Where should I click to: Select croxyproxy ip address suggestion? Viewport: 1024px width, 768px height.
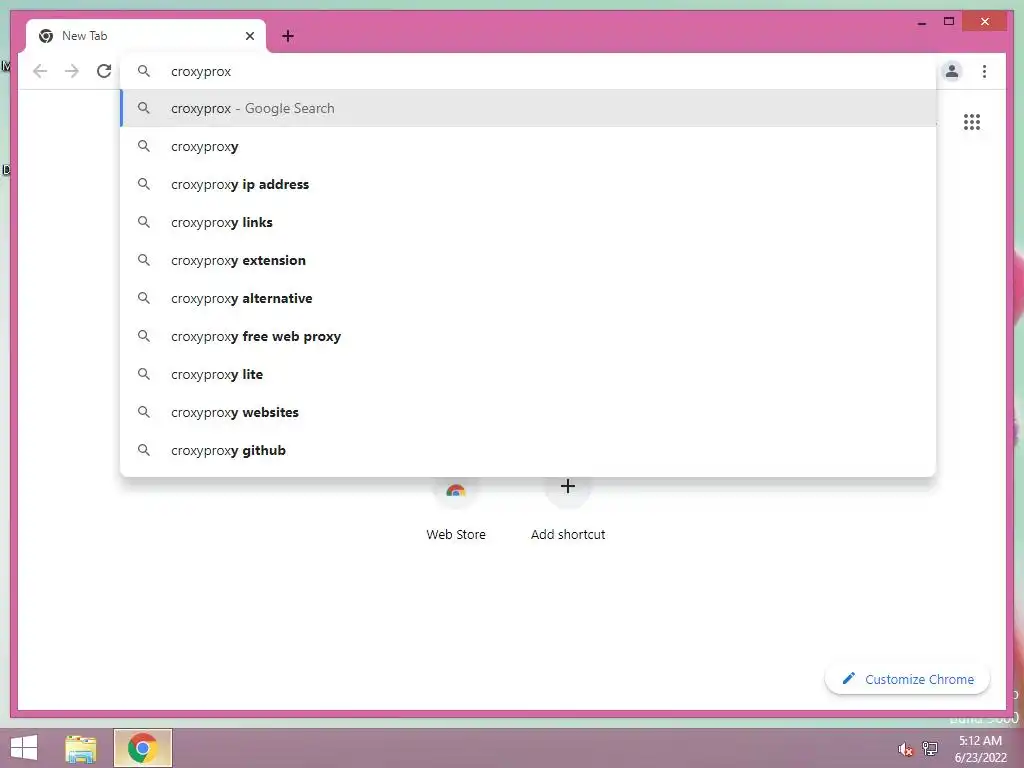click(528, 184)
